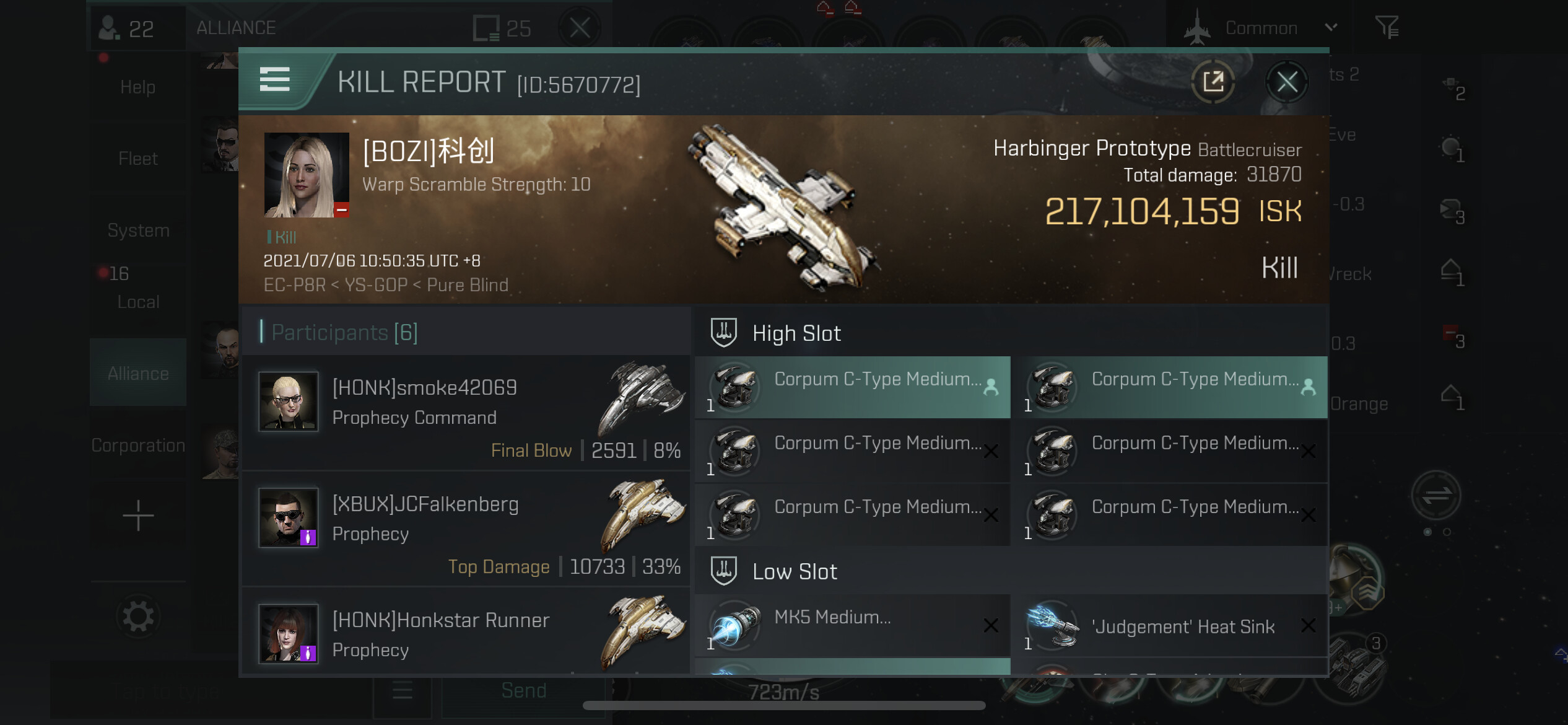Click the Send chat button

523,690
